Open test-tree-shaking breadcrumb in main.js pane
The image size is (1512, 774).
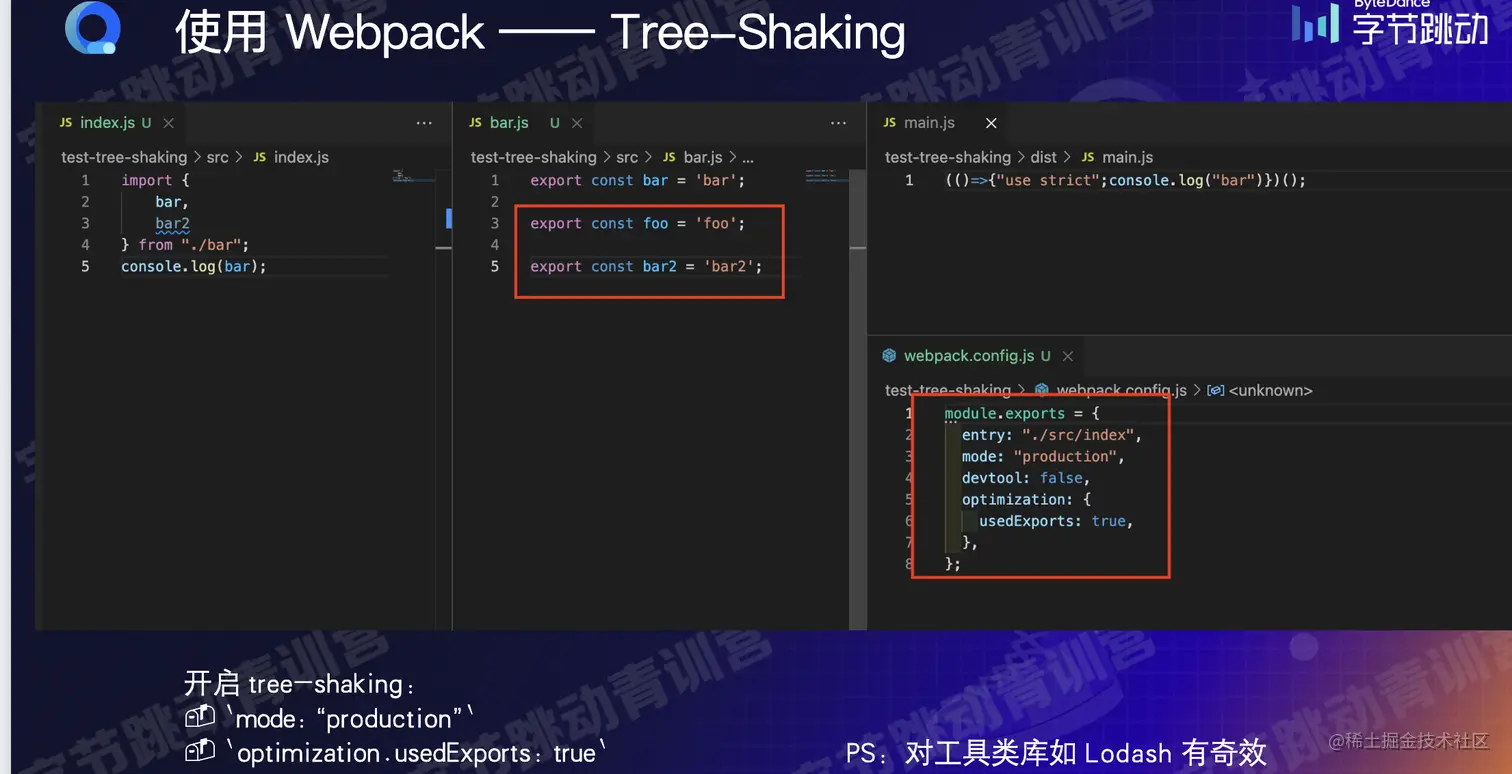point(948,157)
